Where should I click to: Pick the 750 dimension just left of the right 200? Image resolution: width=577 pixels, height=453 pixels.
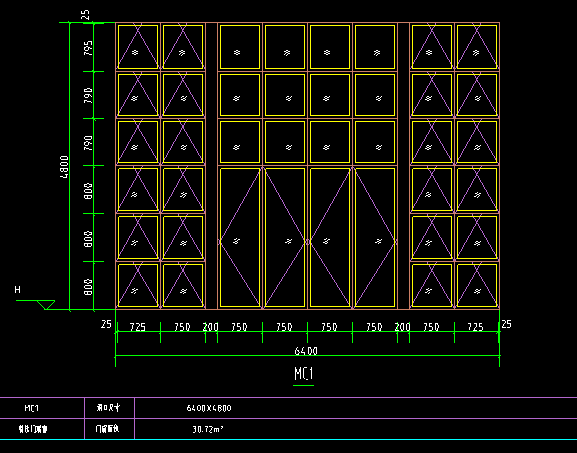[x=374, y=327]
